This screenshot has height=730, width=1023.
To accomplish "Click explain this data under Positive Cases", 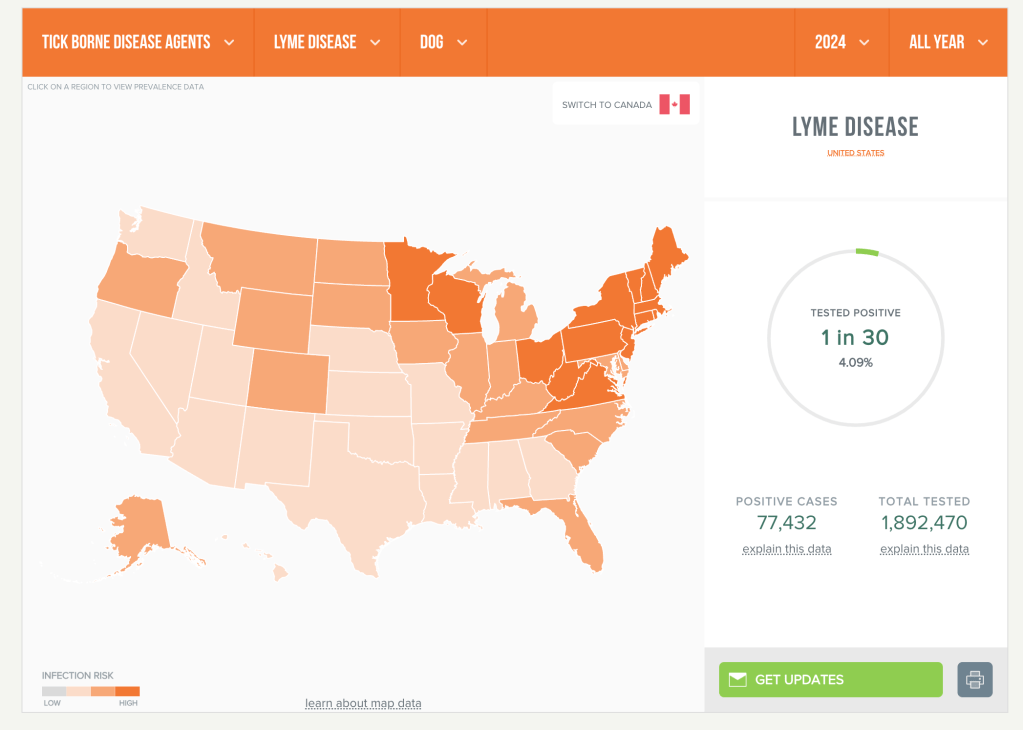I will (786, 548).
